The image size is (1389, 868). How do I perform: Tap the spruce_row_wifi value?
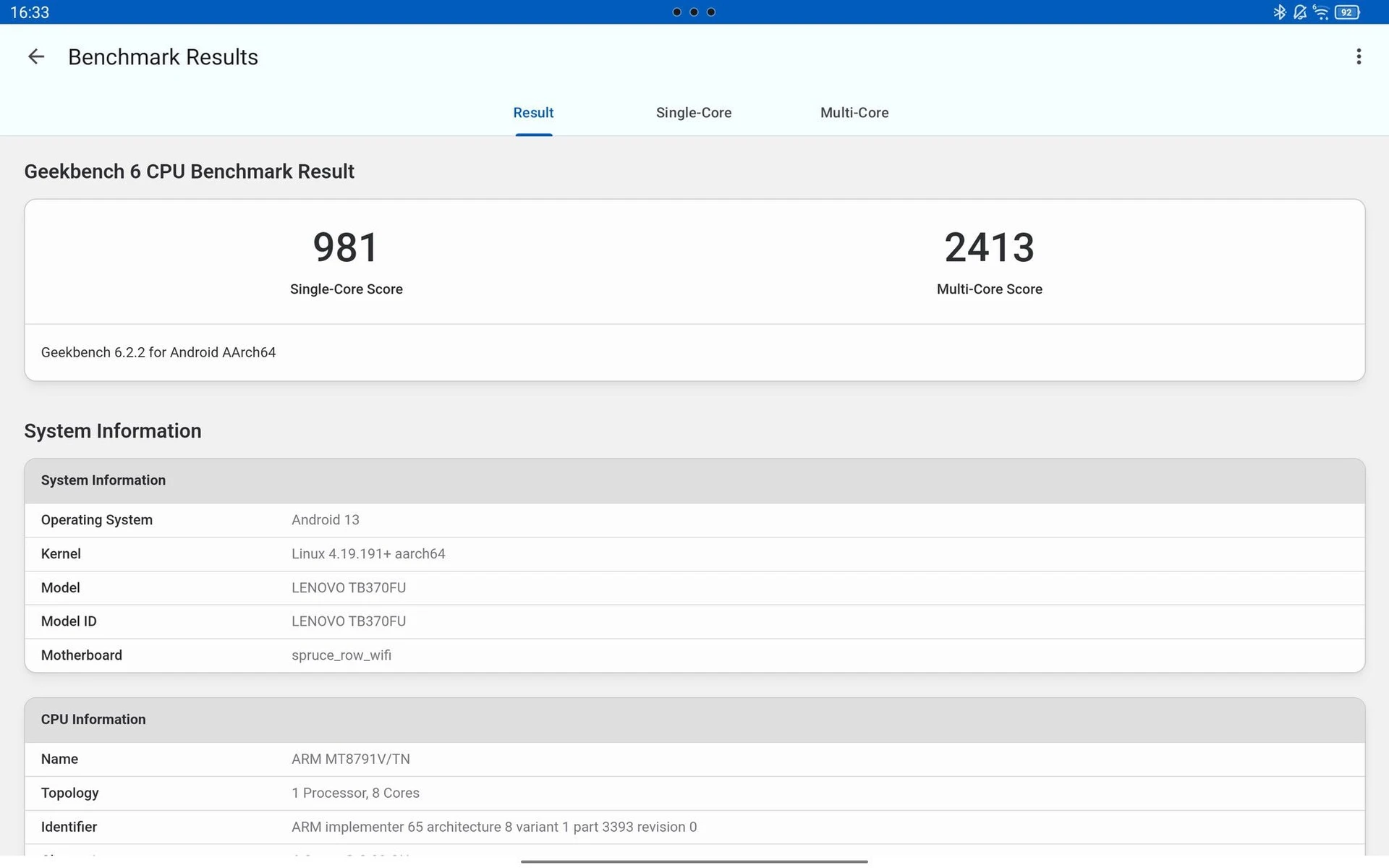pyautogui.click(x=341, y=655)
